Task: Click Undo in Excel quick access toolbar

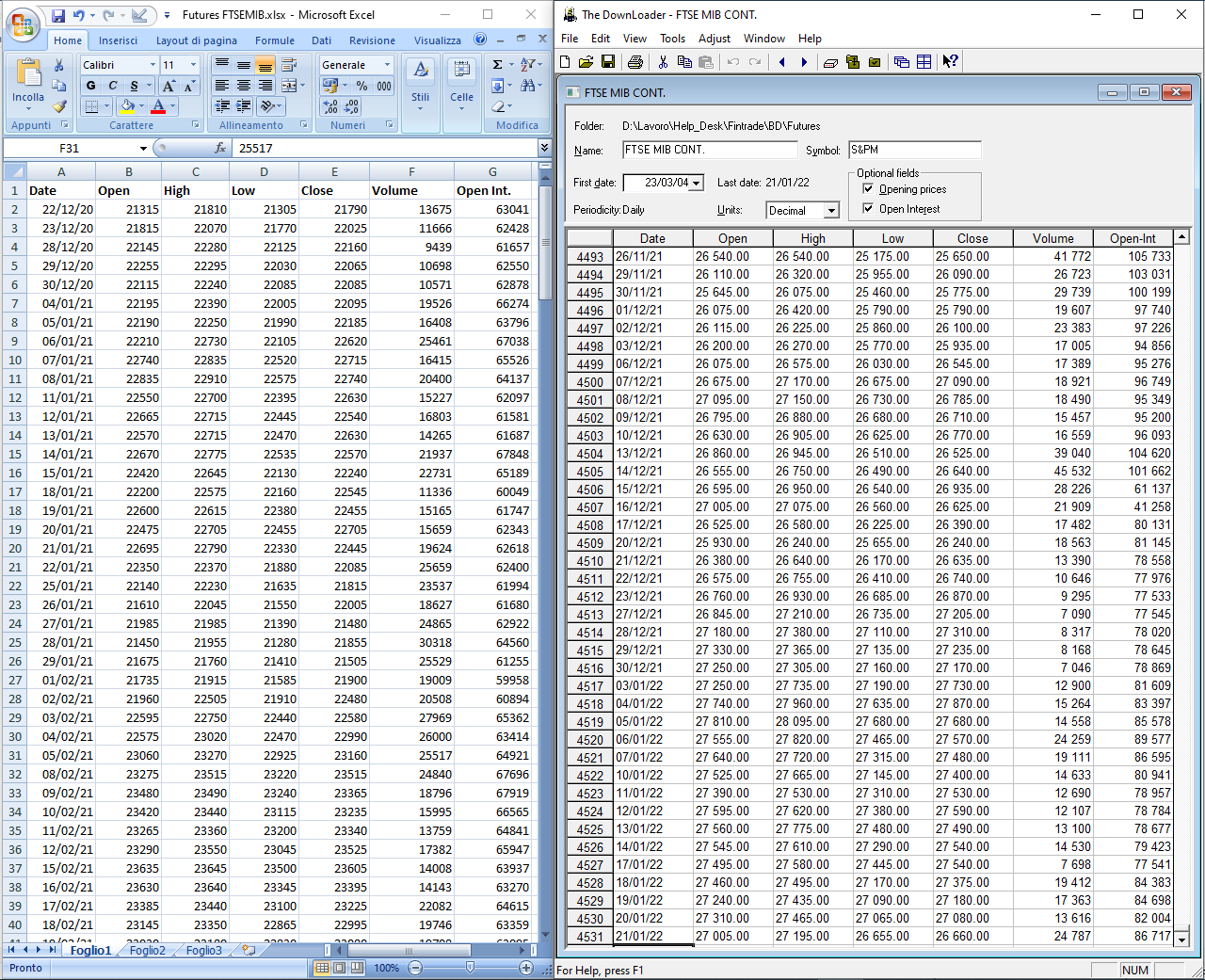Action: 79,15
